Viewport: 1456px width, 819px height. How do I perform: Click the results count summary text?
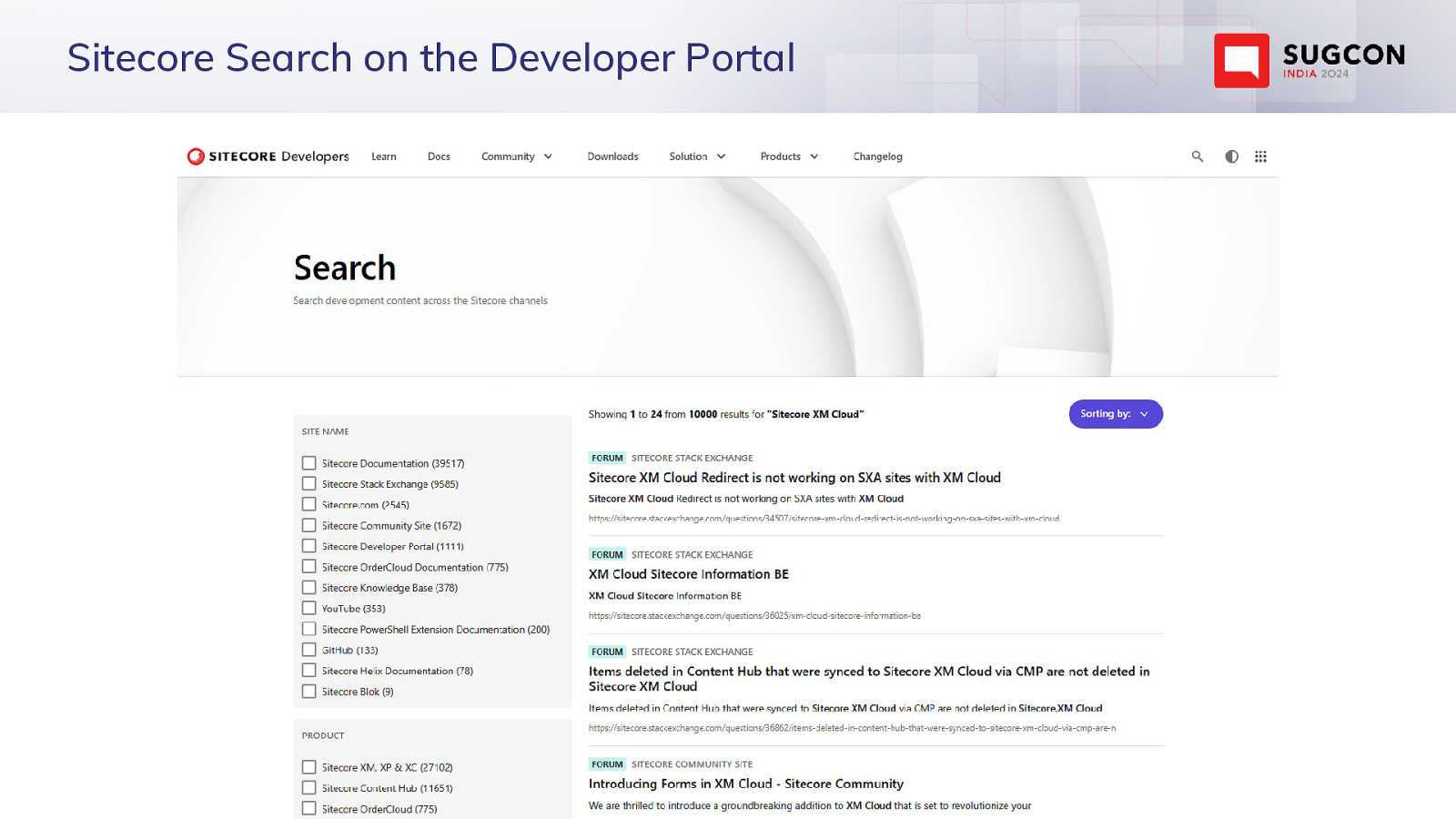726,414
